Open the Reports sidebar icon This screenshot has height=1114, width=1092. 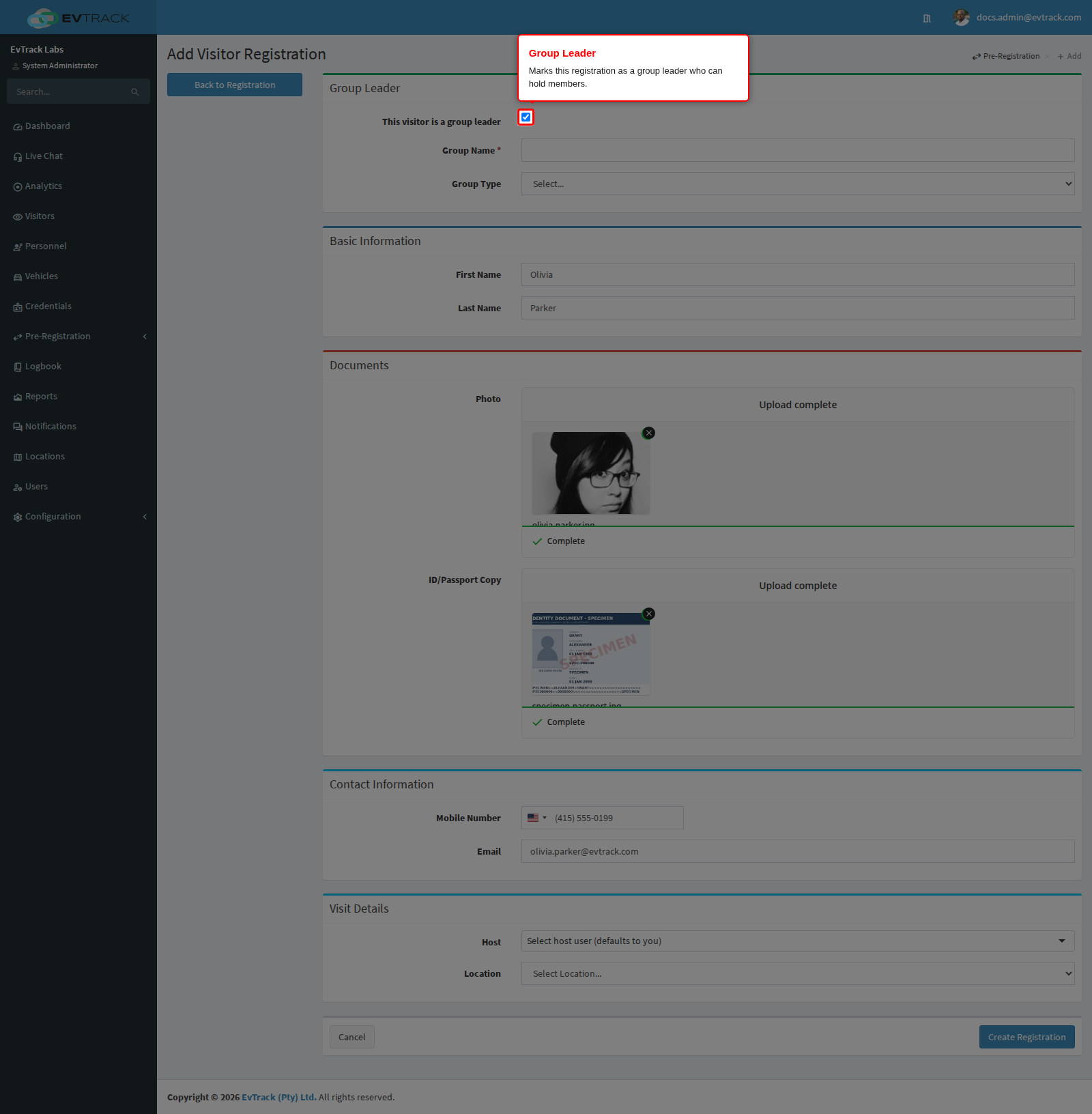point(18,397)
